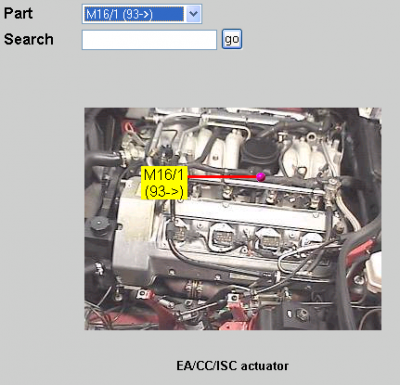Click the Part label

tap(18, 13)
